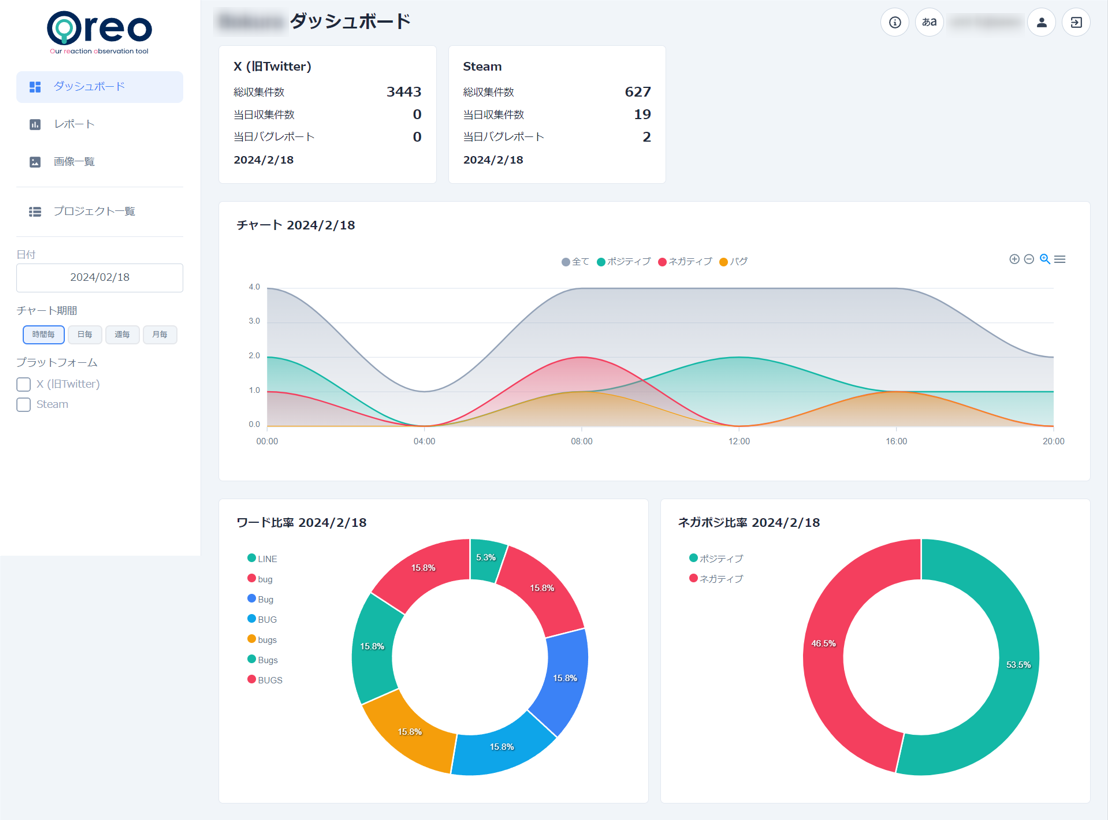The width and height of the screenshot is (1108, 820).
Task: Open 画像一覧 from the sidebar
Action: click(x=74, y=162)
